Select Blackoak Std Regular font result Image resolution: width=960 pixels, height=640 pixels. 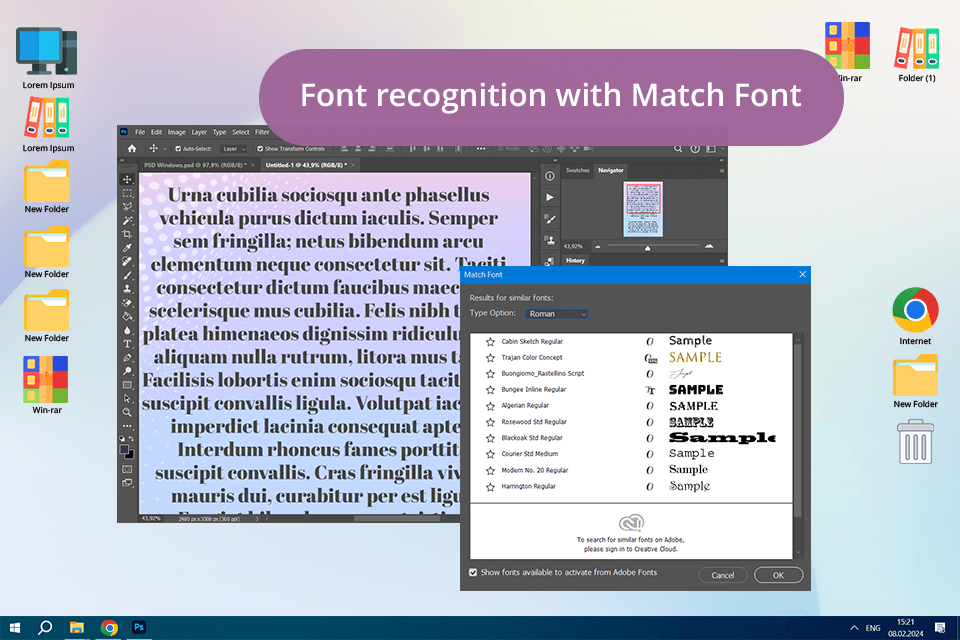click(631, 438)
